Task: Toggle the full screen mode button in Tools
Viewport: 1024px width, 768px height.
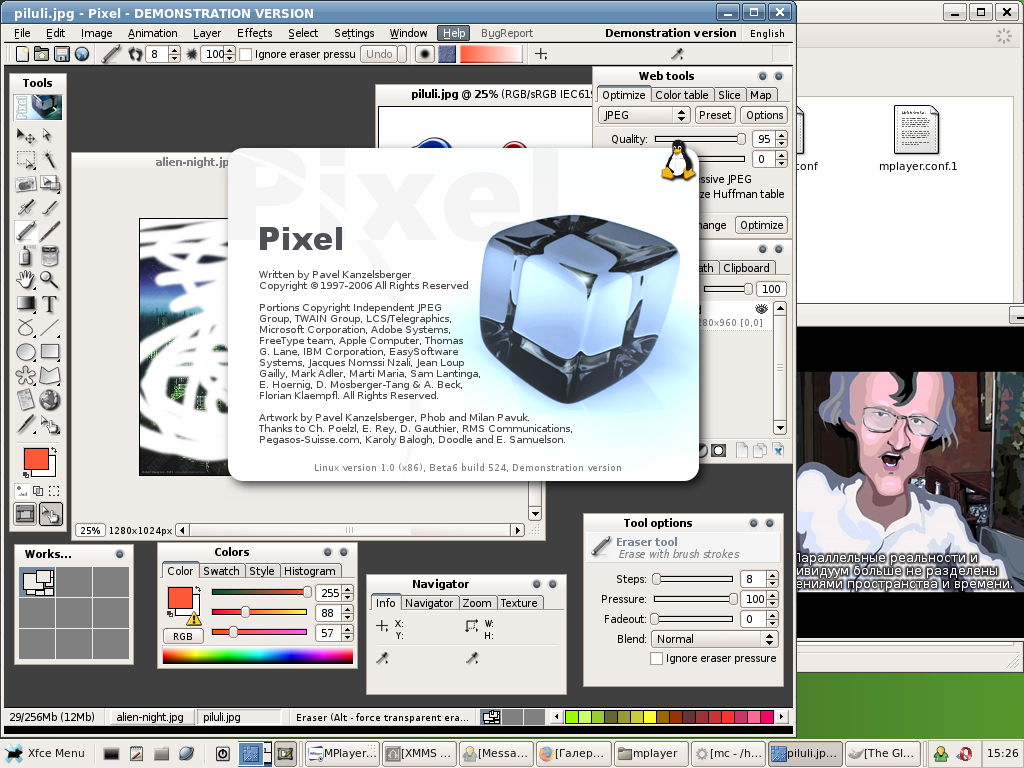Action: [25, 515]
